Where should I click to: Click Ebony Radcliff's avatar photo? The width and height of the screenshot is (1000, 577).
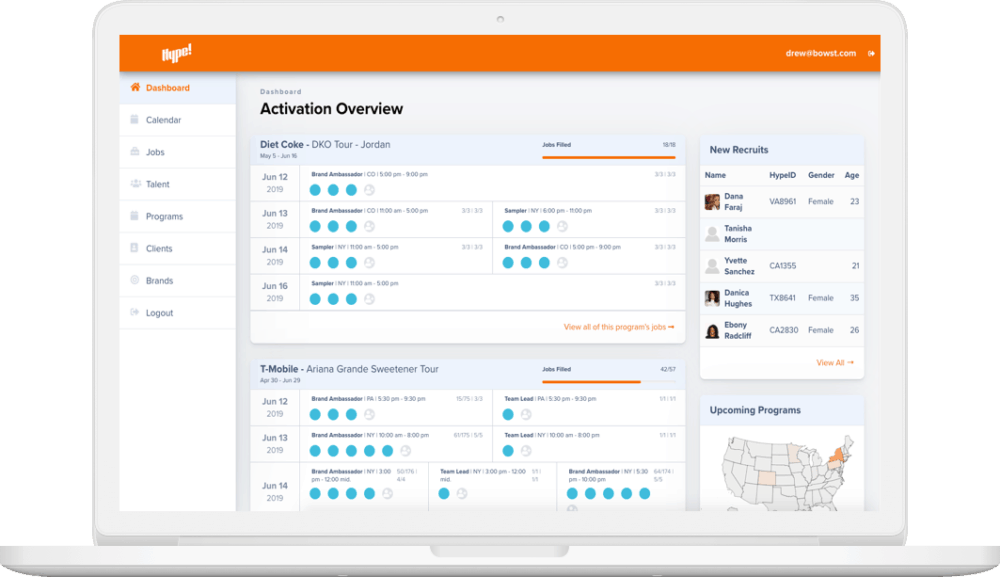[712, 330]
